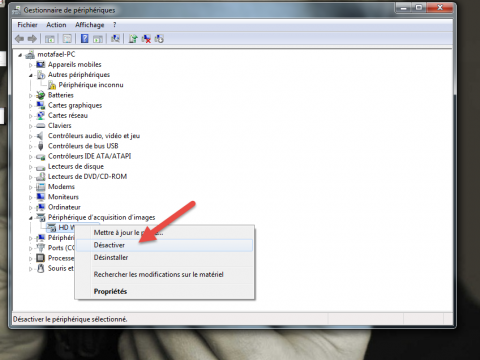The width and height of the screenshot is (480, 360).
Task: Expand Contrôleurs de bus USB node
Action: pyautogui.click(x=31, y=147)
